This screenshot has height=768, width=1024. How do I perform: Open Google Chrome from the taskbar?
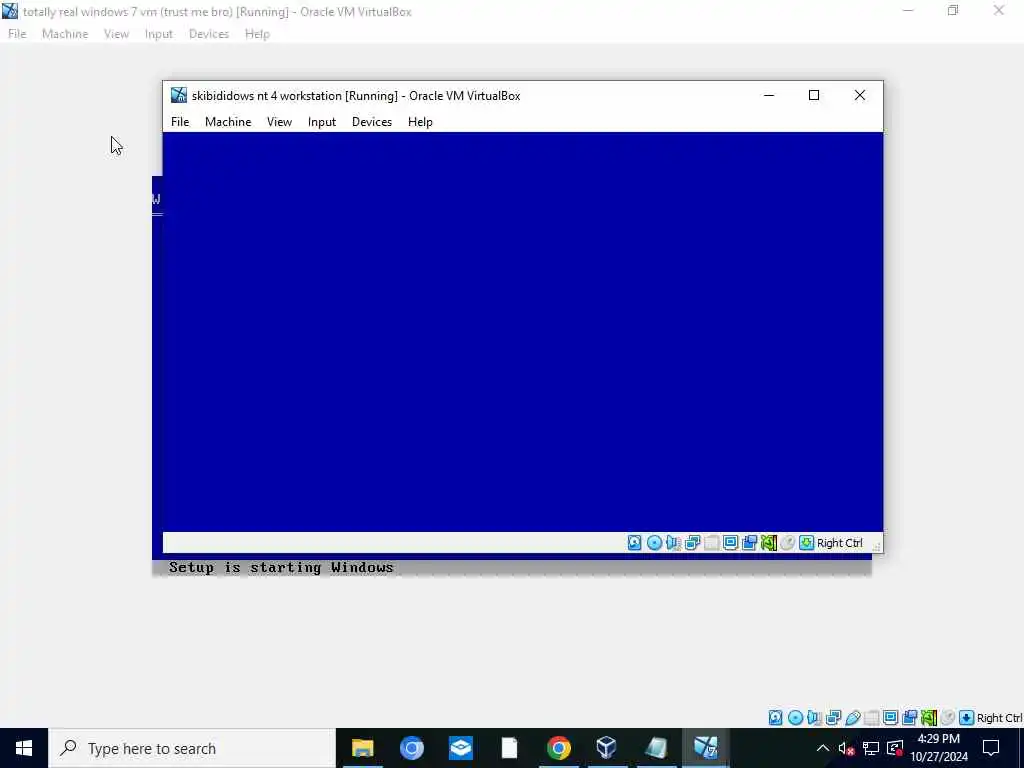(x=558, y=748)
